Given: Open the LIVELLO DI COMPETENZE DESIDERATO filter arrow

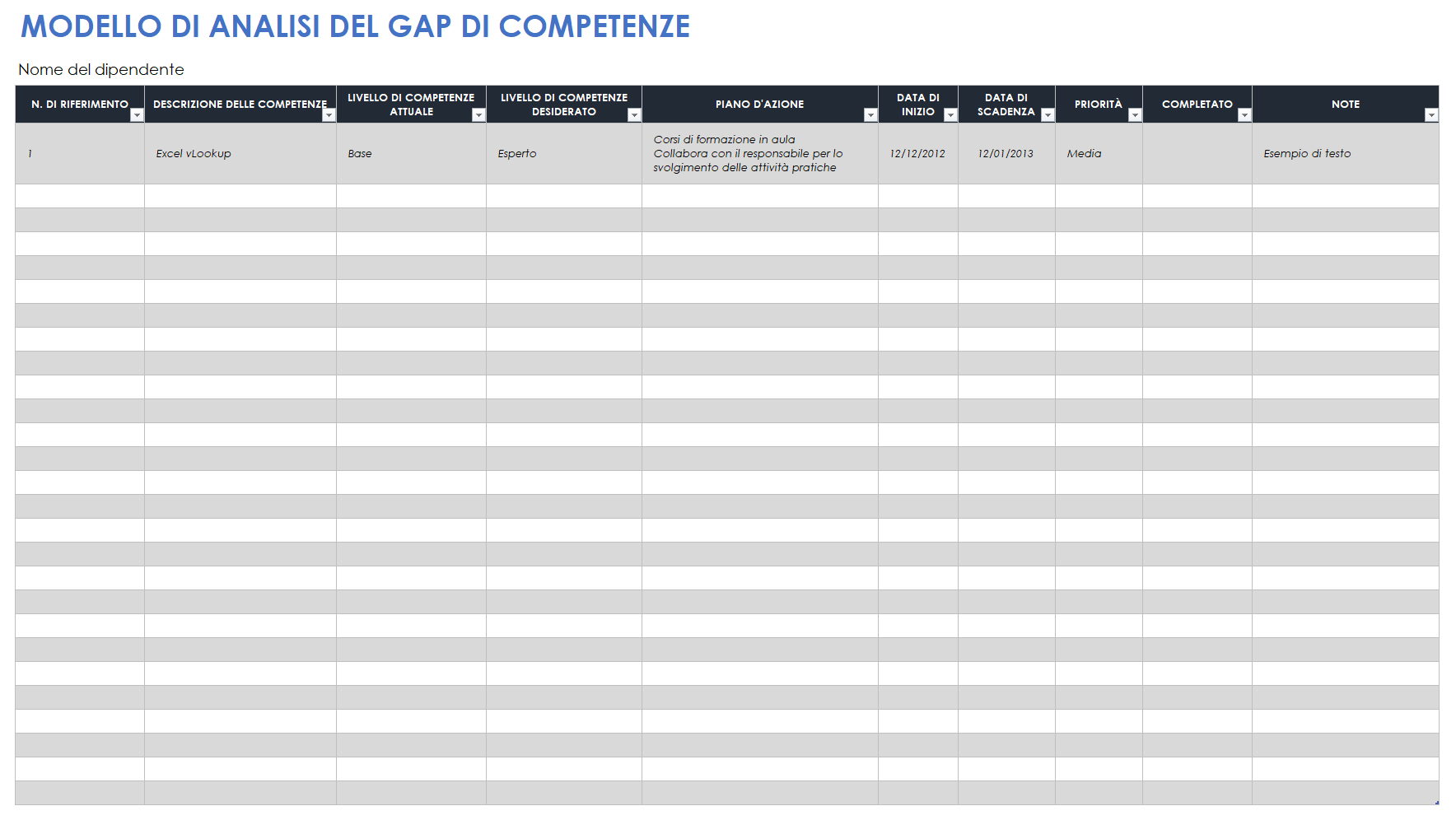Looking at the screenshot, I should 634,115.
